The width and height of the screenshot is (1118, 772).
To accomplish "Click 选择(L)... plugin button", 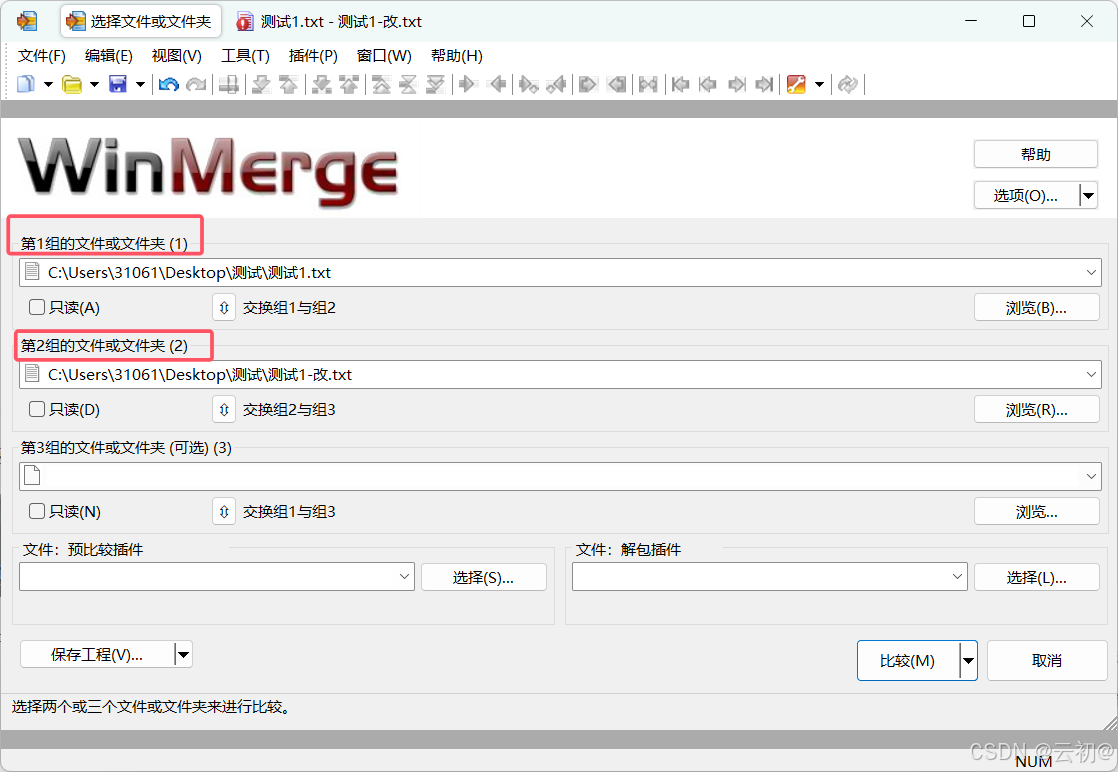I will pyautogui.click(x=1036, y=577).
